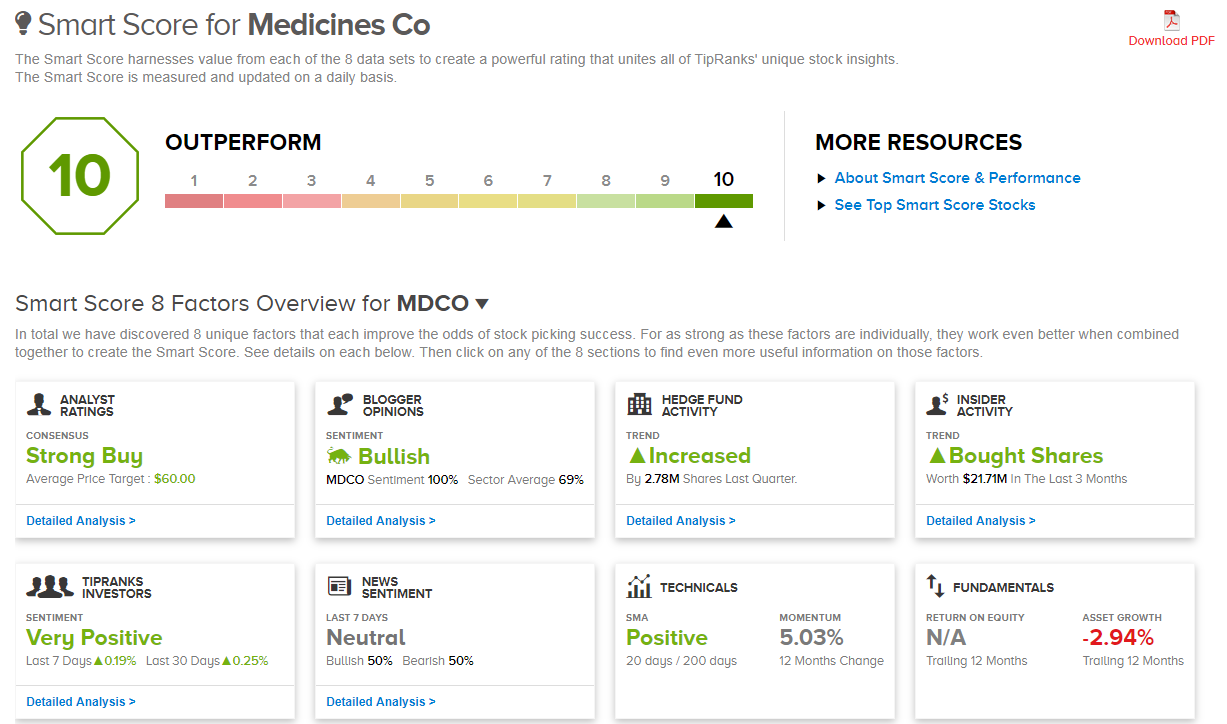View Hedge Fund Activity Detailed Analysis

(681, 521)
